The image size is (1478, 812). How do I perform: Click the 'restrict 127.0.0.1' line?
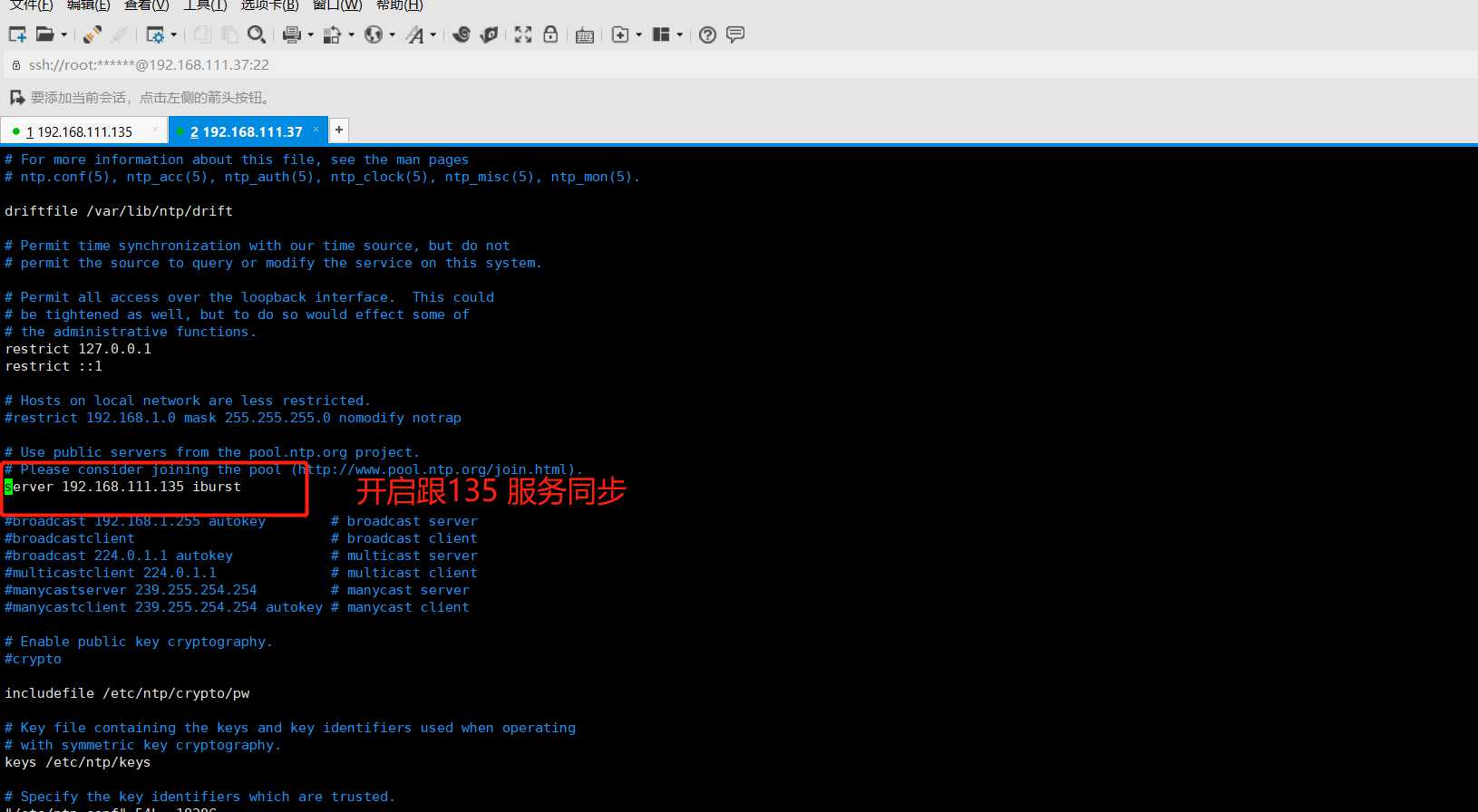pyautogui.click(x=78, y=349)
